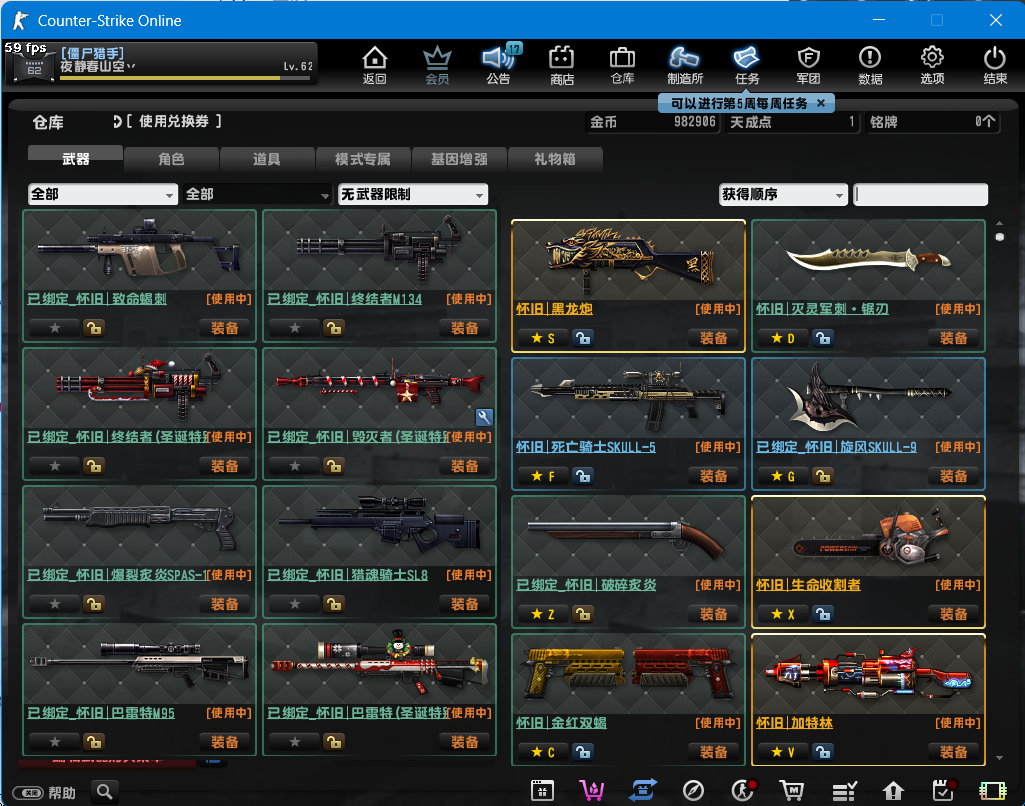Click 装备 on 金红双蝎 card
The height and width of the screenshot is (806, 1025).
(x=713, y=752)
